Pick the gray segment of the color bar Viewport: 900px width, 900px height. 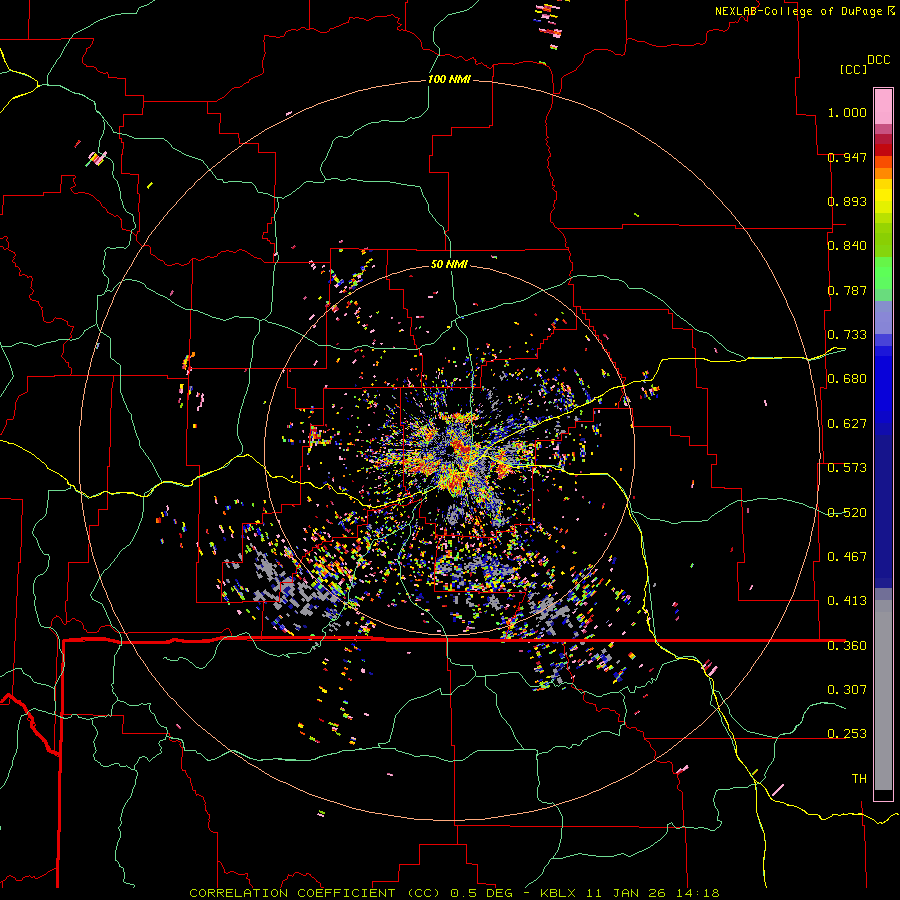pyautogui.click(x=883, y=695)
